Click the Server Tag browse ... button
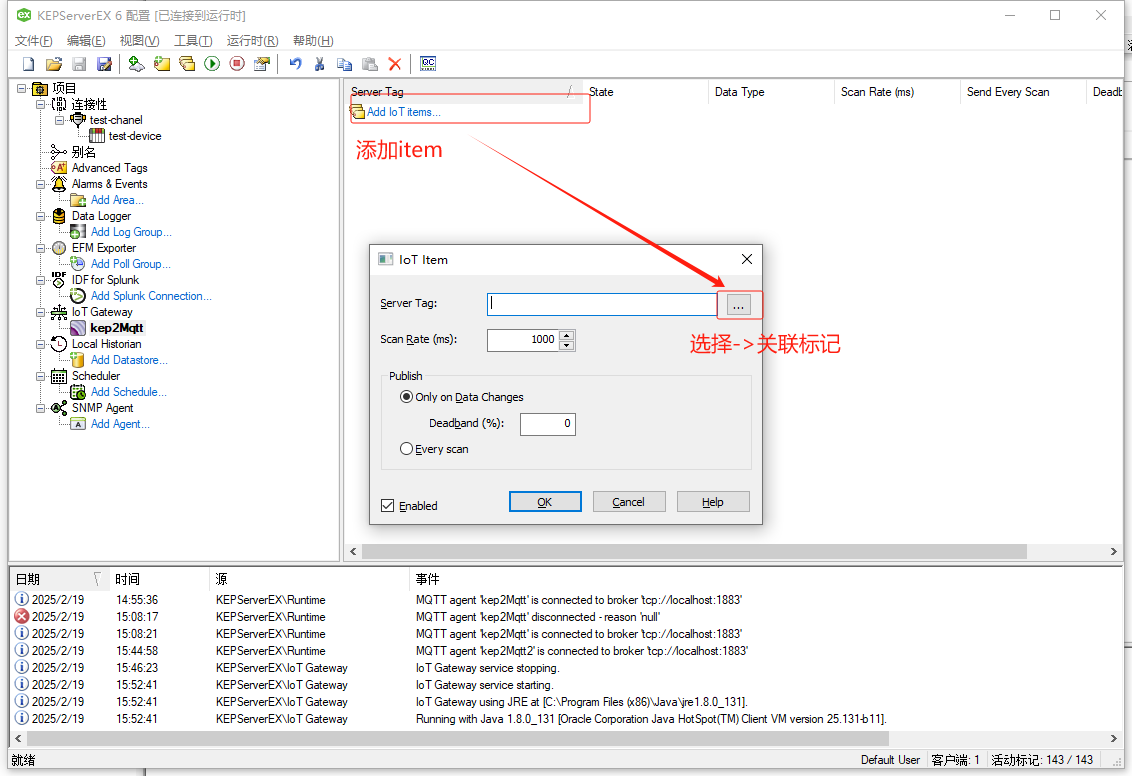1132x776 pixels. (738, 305)
